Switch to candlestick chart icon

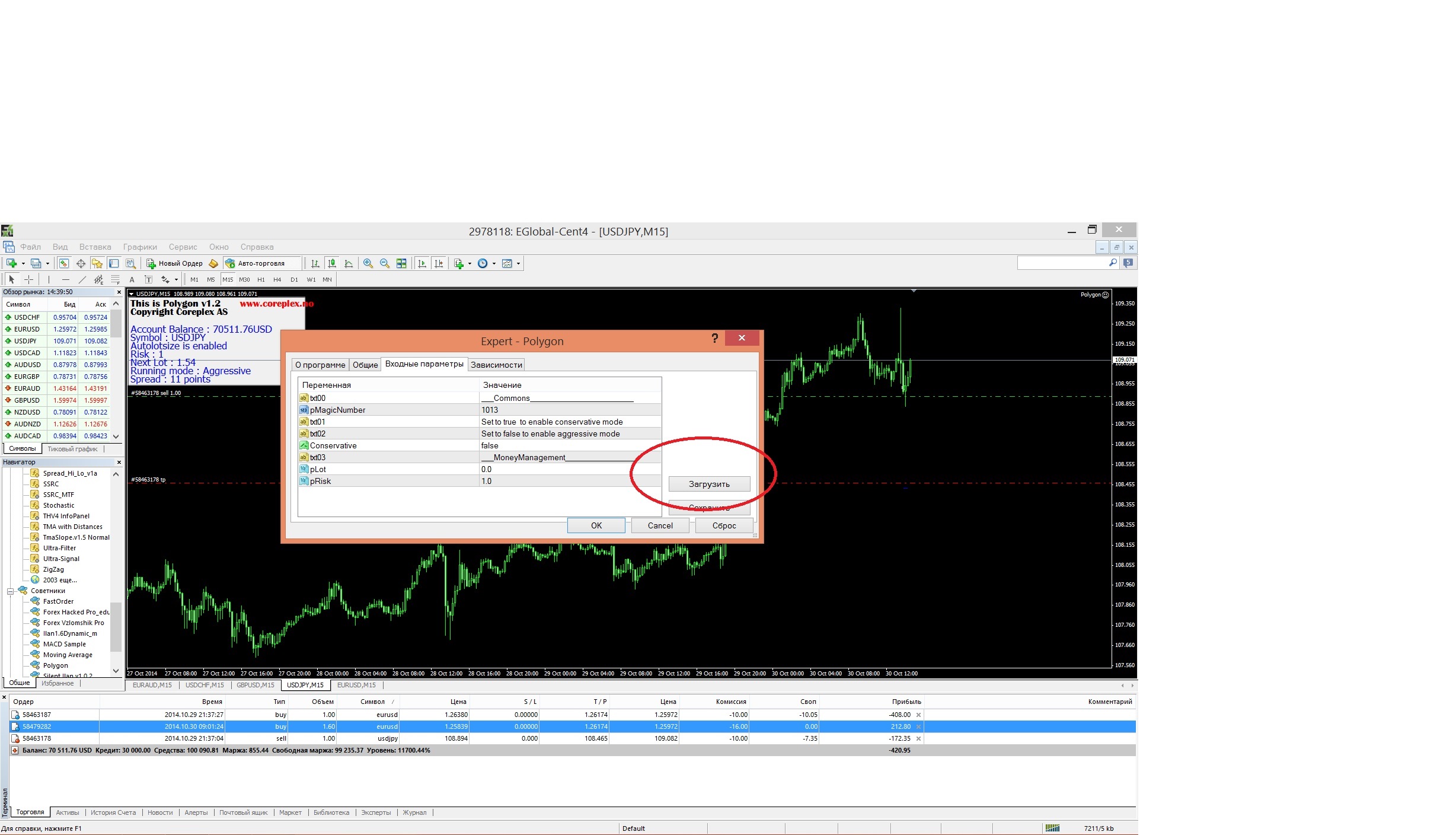pos(332,263)
